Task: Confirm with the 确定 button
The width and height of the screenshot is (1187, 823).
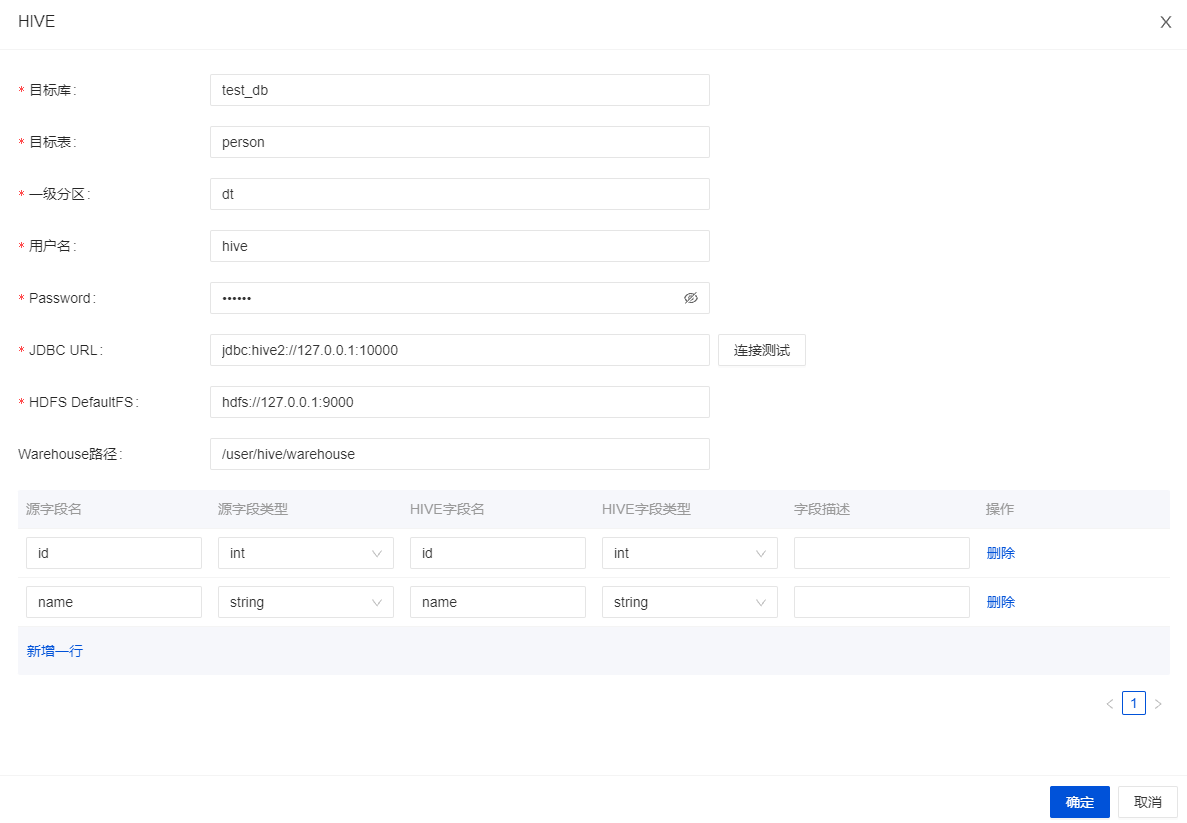Action: (1079, 802)
